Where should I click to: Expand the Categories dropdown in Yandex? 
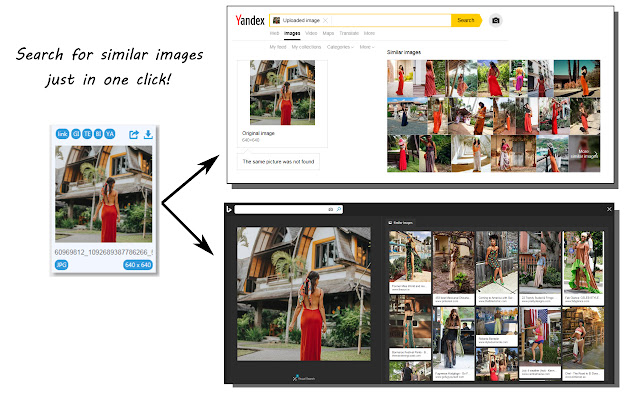click(340, 47)
